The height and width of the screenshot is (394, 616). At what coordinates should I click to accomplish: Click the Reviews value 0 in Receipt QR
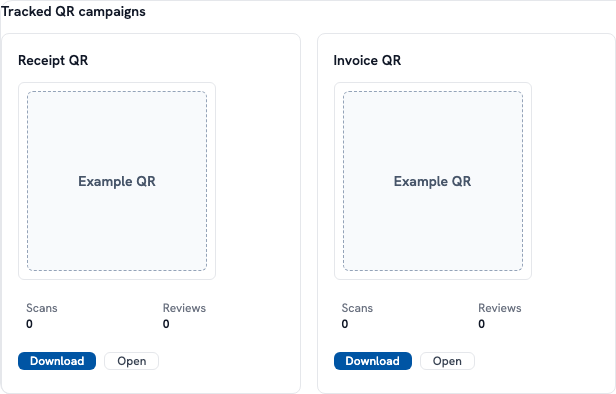click(x=166, y=324)
